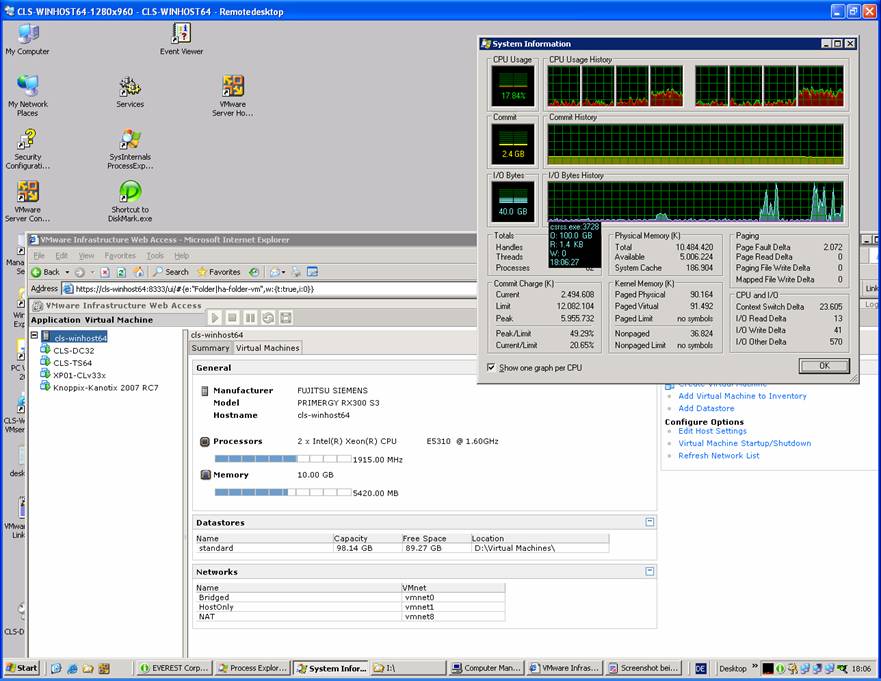This screenshot has width=881, height=681.
Task: Select XP01-CLv33x virtual machine
Action: click(79, 375)
